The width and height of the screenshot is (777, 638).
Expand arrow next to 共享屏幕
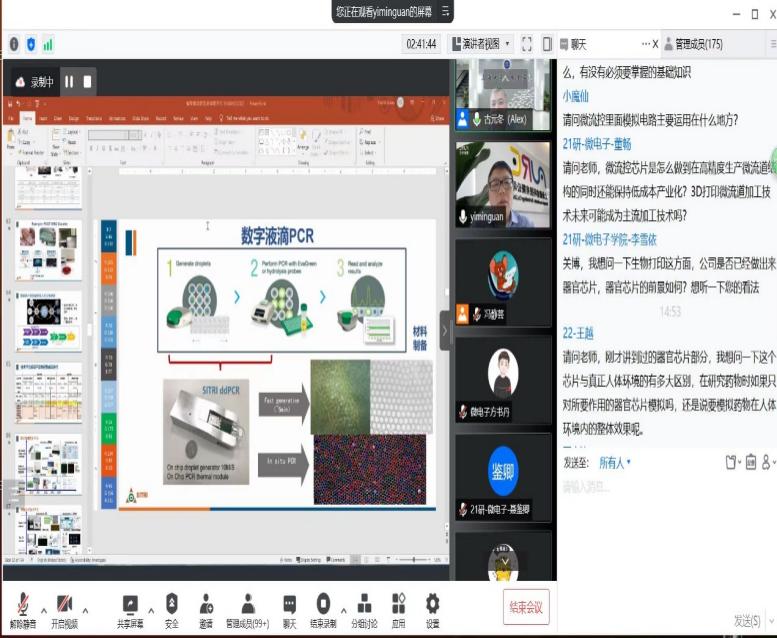click(151, 610)
